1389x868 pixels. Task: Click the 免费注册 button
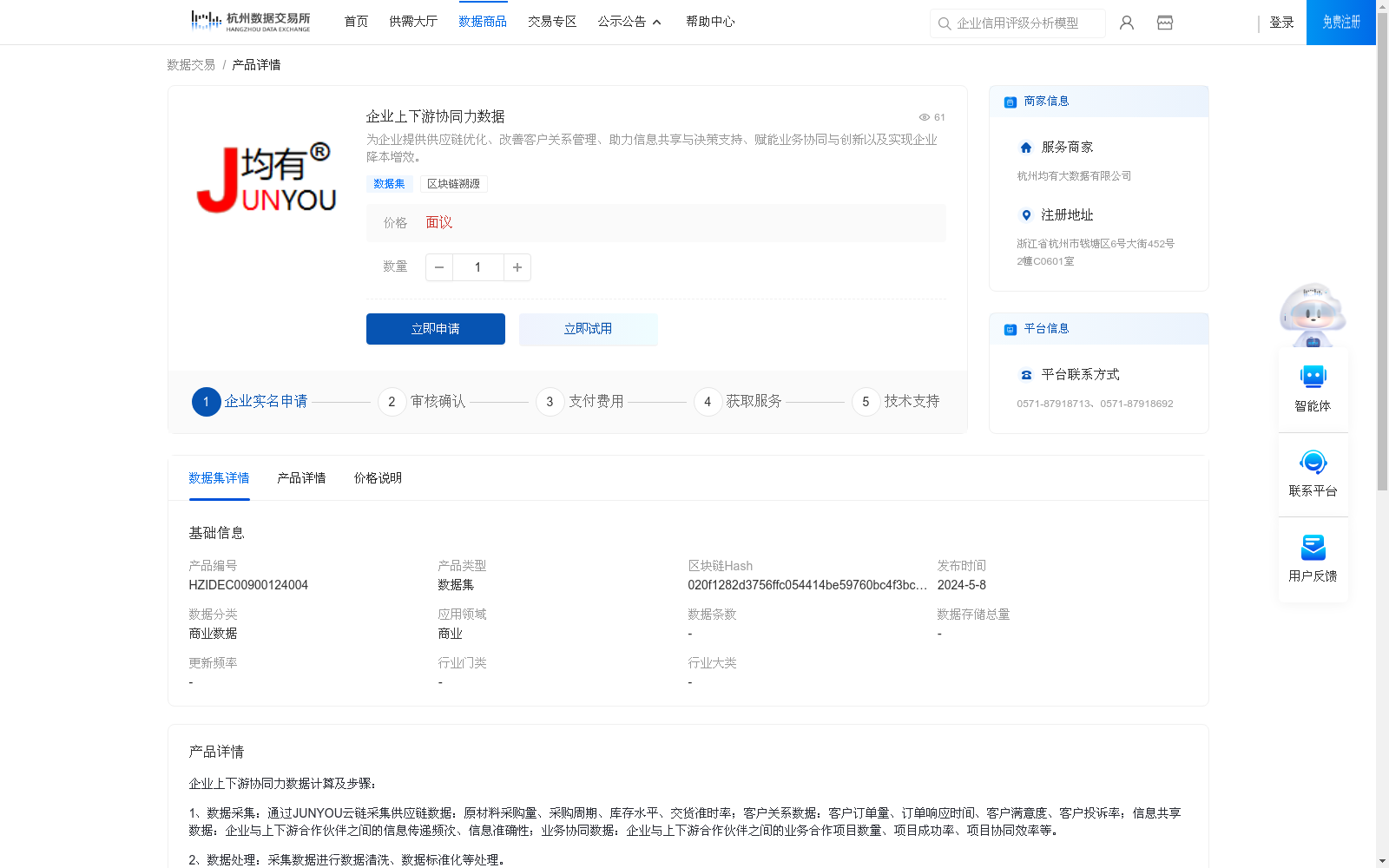(x=1341, y=23)
